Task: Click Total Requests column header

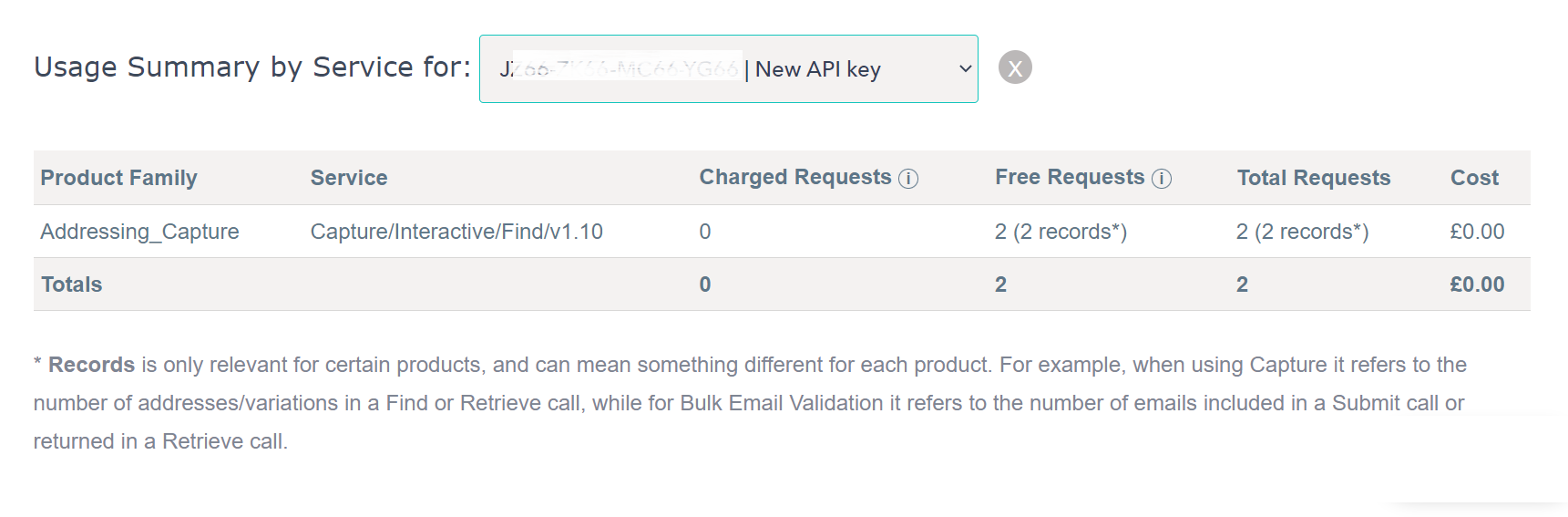Action: pyautogui.click(x=1314, y=178)
